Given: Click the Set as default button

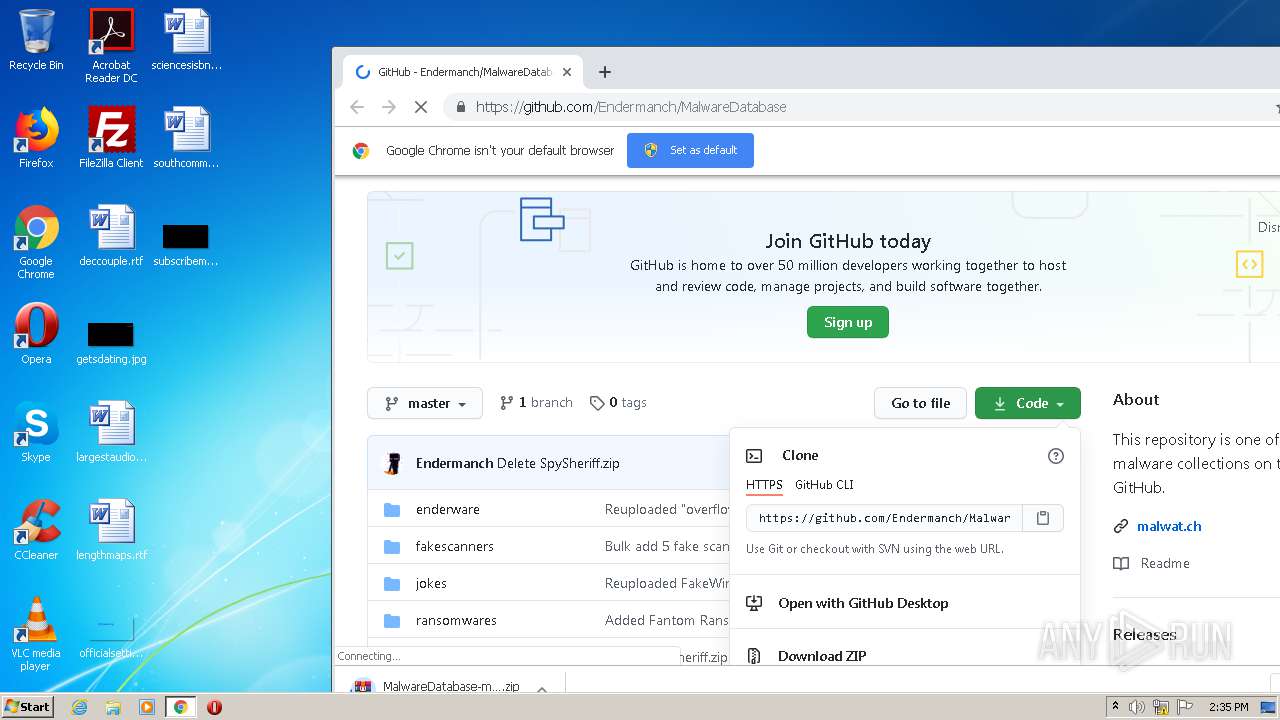Looking at the screenshot, I should tap(690, 150).
